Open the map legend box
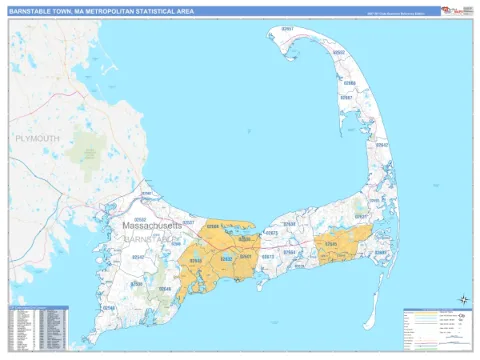Viewport: 480px width, 360px height. point(438,329)
